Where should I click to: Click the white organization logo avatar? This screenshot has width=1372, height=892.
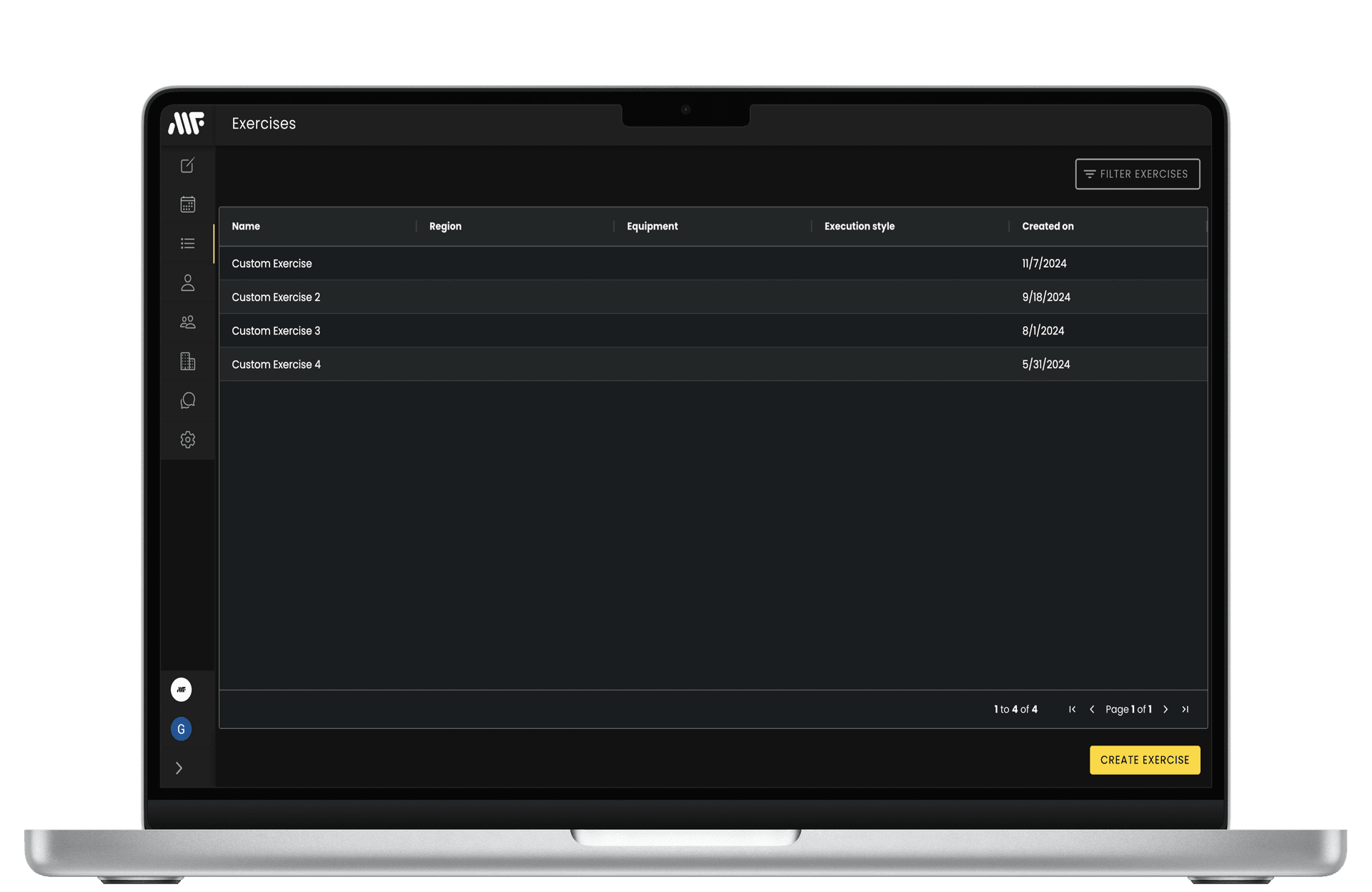tap(182, 690)
